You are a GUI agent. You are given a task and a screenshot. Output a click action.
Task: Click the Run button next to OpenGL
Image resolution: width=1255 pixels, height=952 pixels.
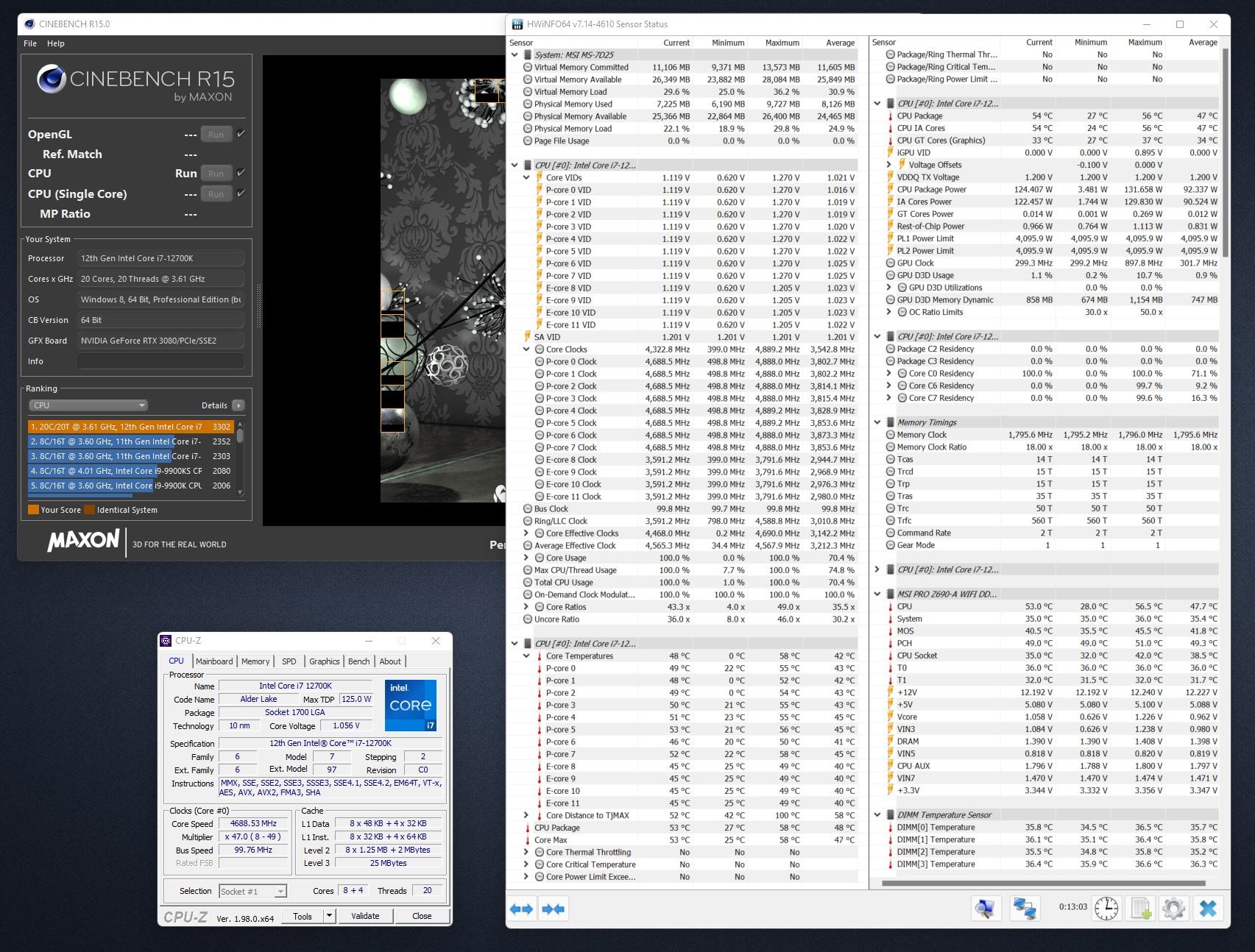[x=216, y=135]
